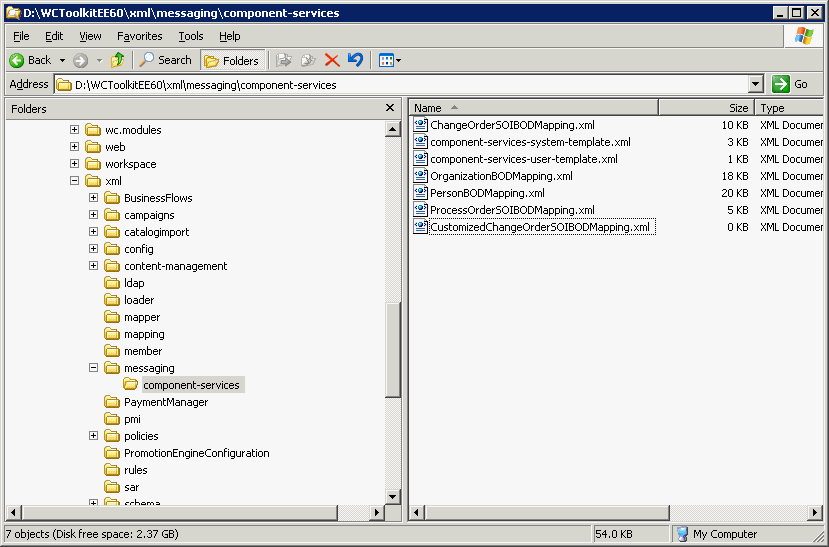Open the Search pane
829x547 pixels.
(165, 60)
